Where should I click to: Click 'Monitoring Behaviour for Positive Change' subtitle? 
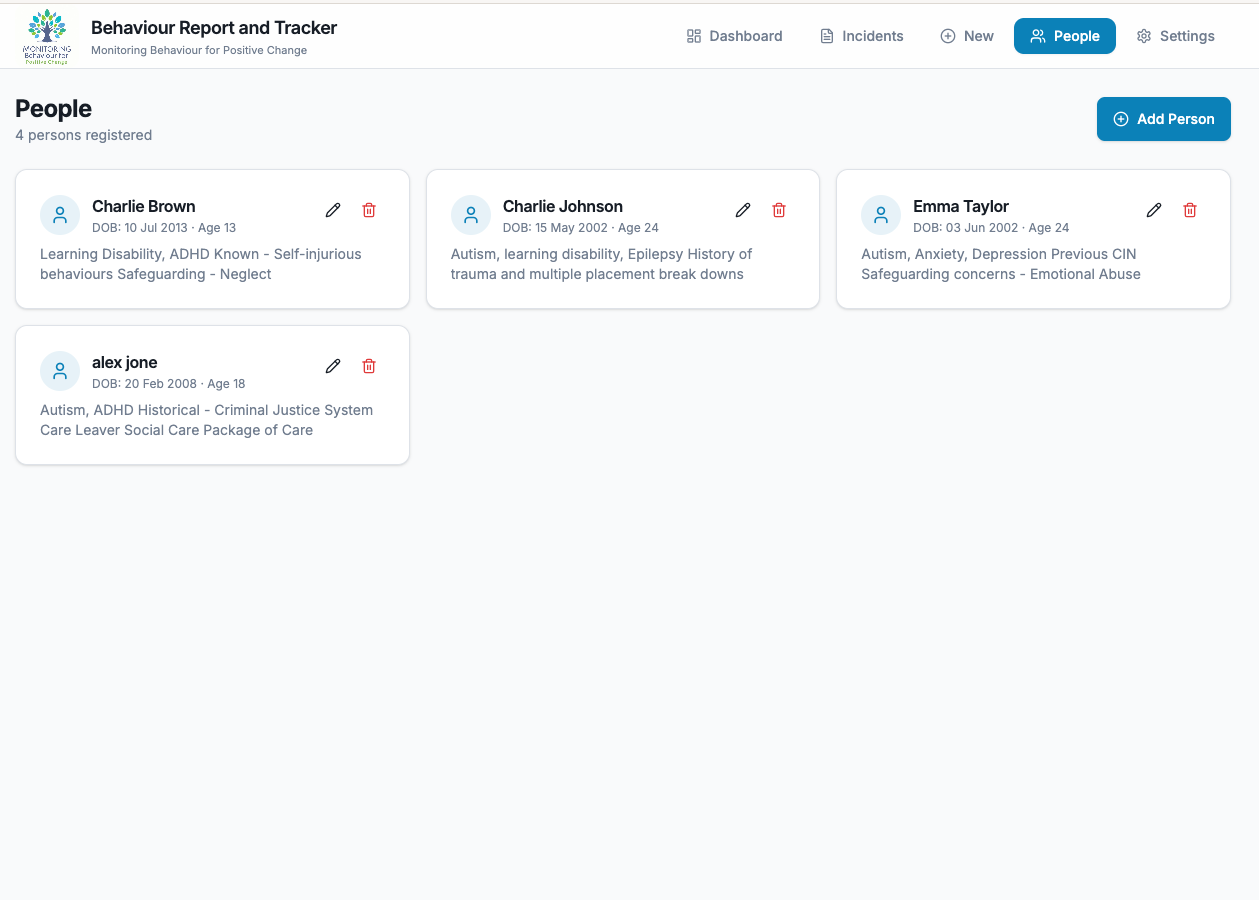coord(199,50)
